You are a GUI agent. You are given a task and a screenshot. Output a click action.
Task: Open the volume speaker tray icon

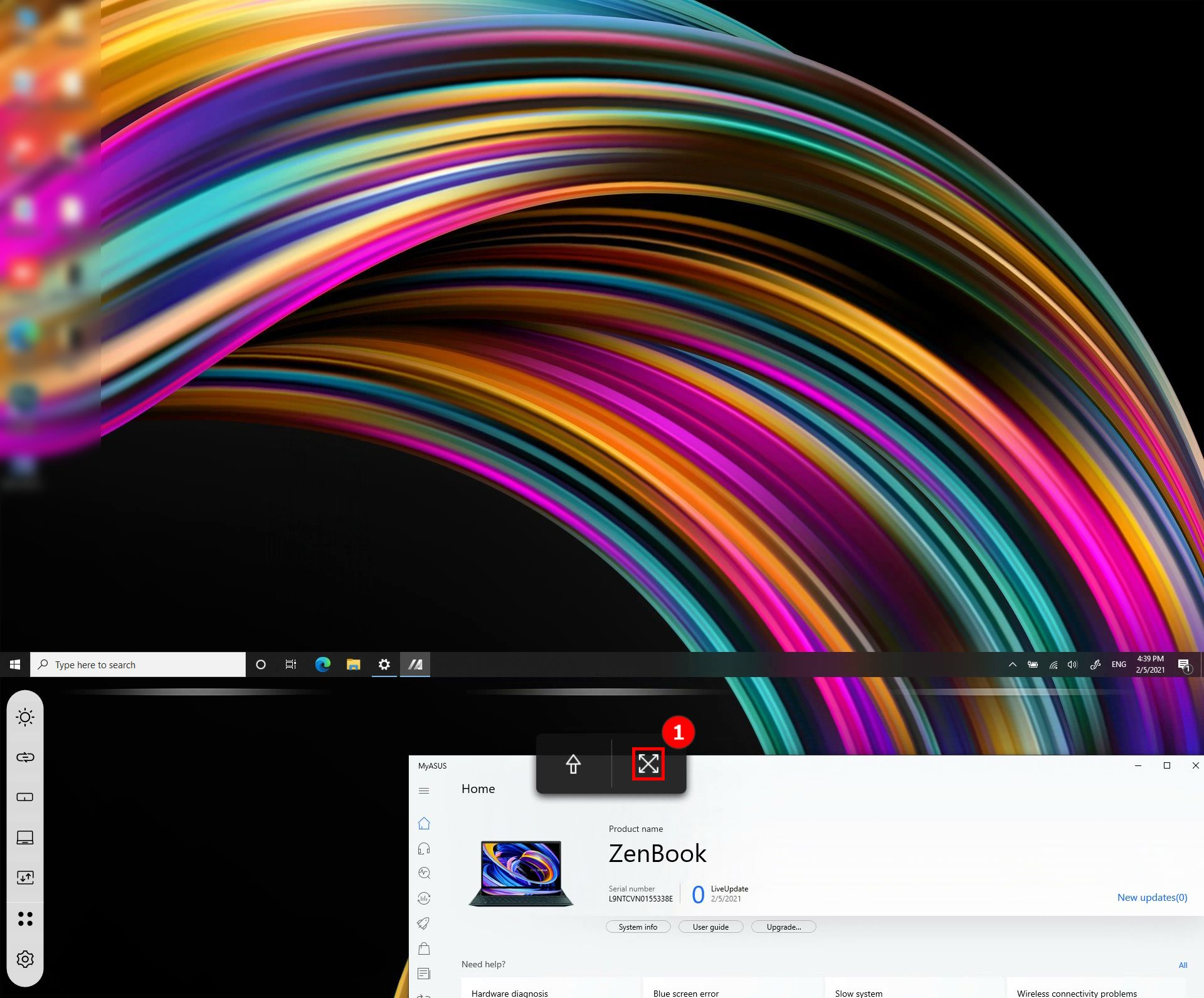(x=1073, y=664)
